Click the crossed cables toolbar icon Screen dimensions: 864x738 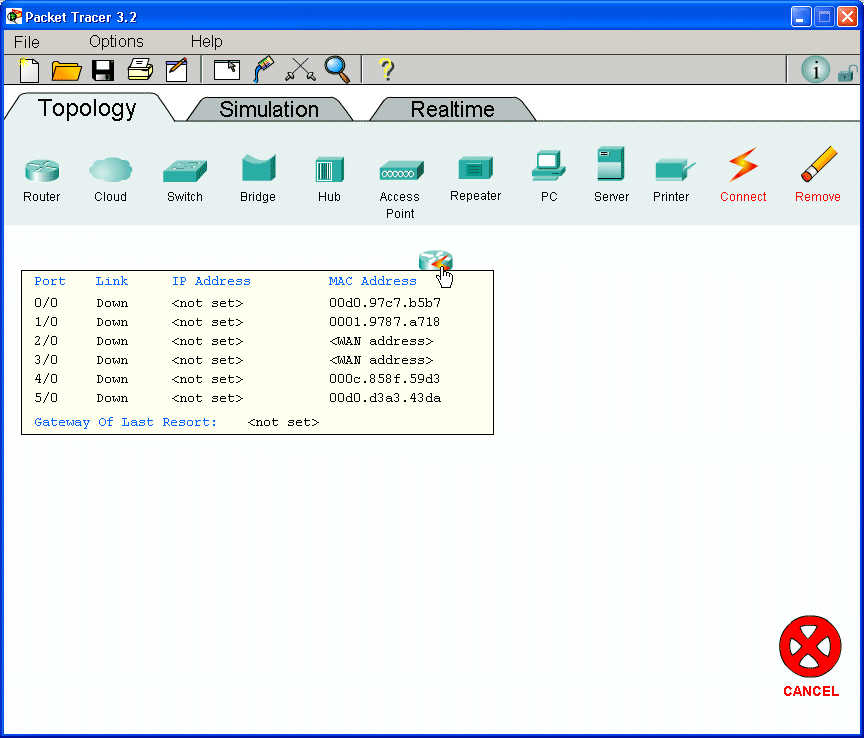coord(300,70)
